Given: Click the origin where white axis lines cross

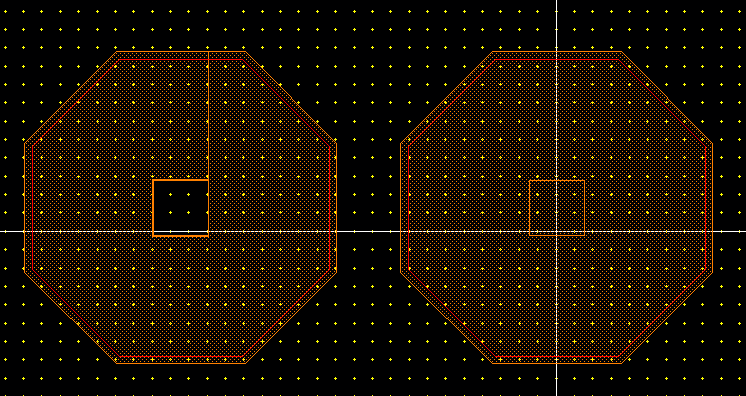Looking at the screenshot, I should [557, 231].
